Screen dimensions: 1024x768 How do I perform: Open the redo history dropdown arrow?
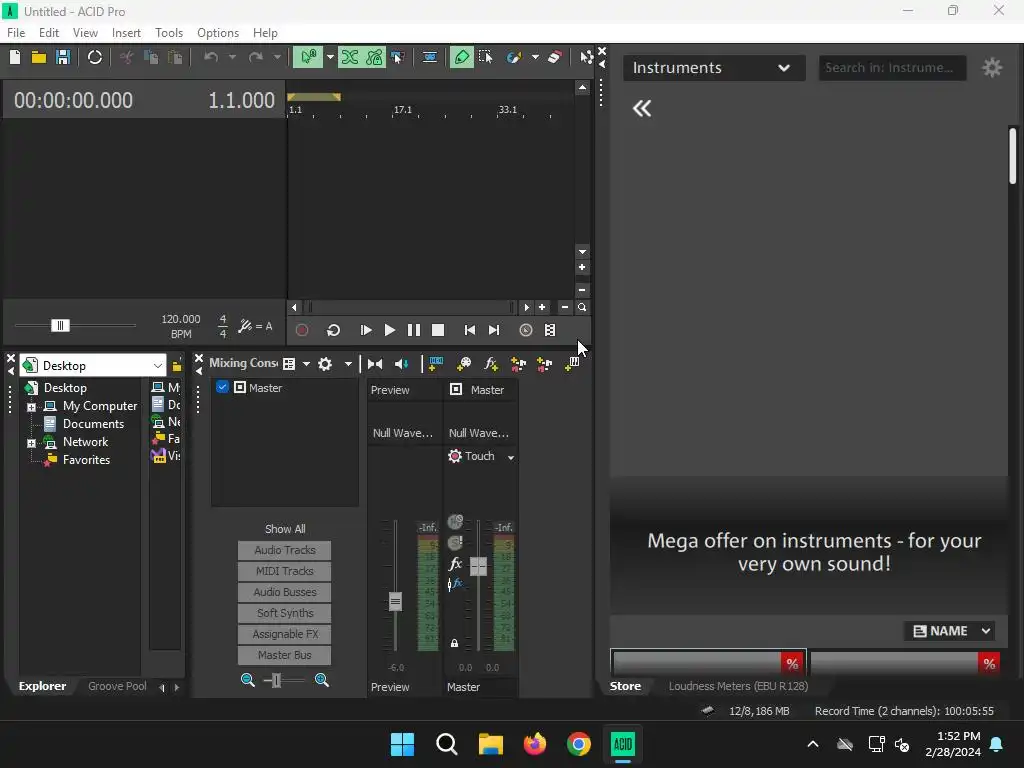[277, 57]
